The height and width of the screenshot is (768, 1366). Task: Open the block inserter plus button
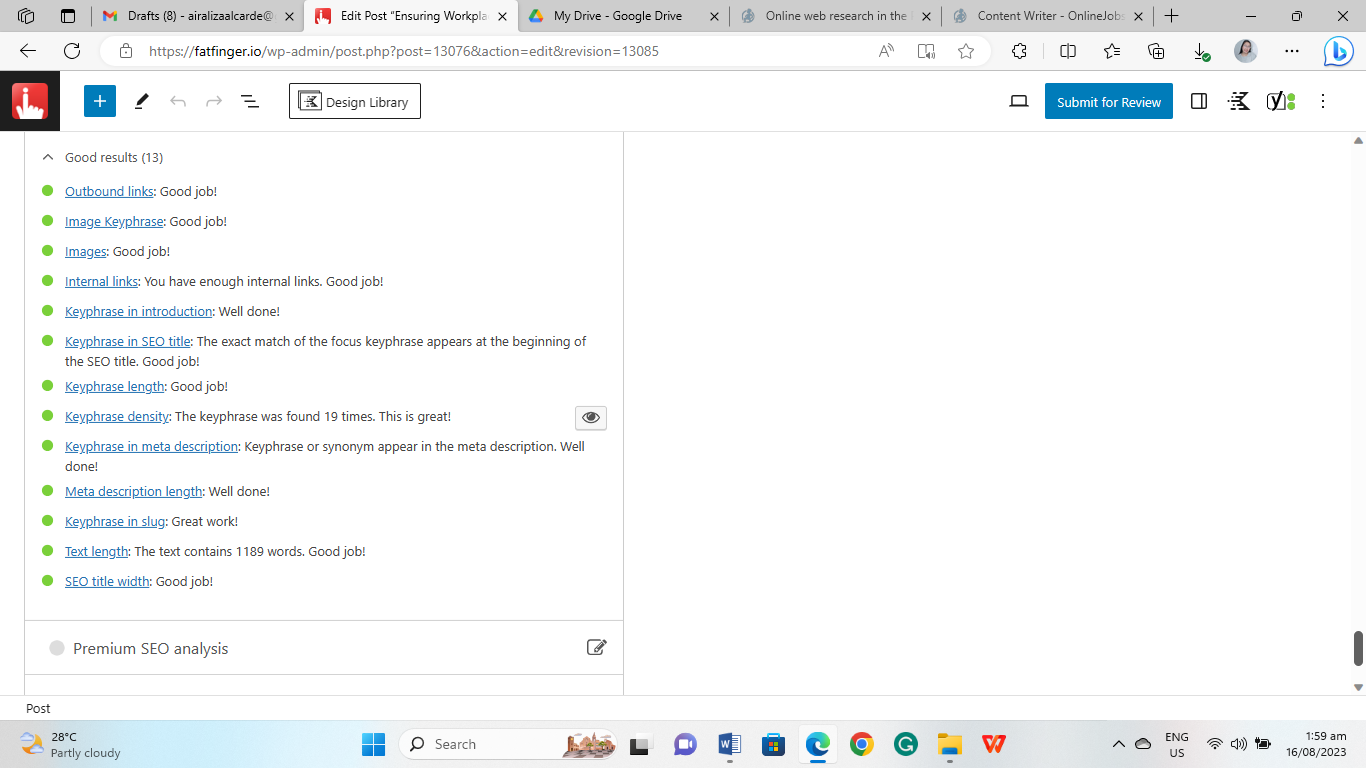[x=100, y=101]
